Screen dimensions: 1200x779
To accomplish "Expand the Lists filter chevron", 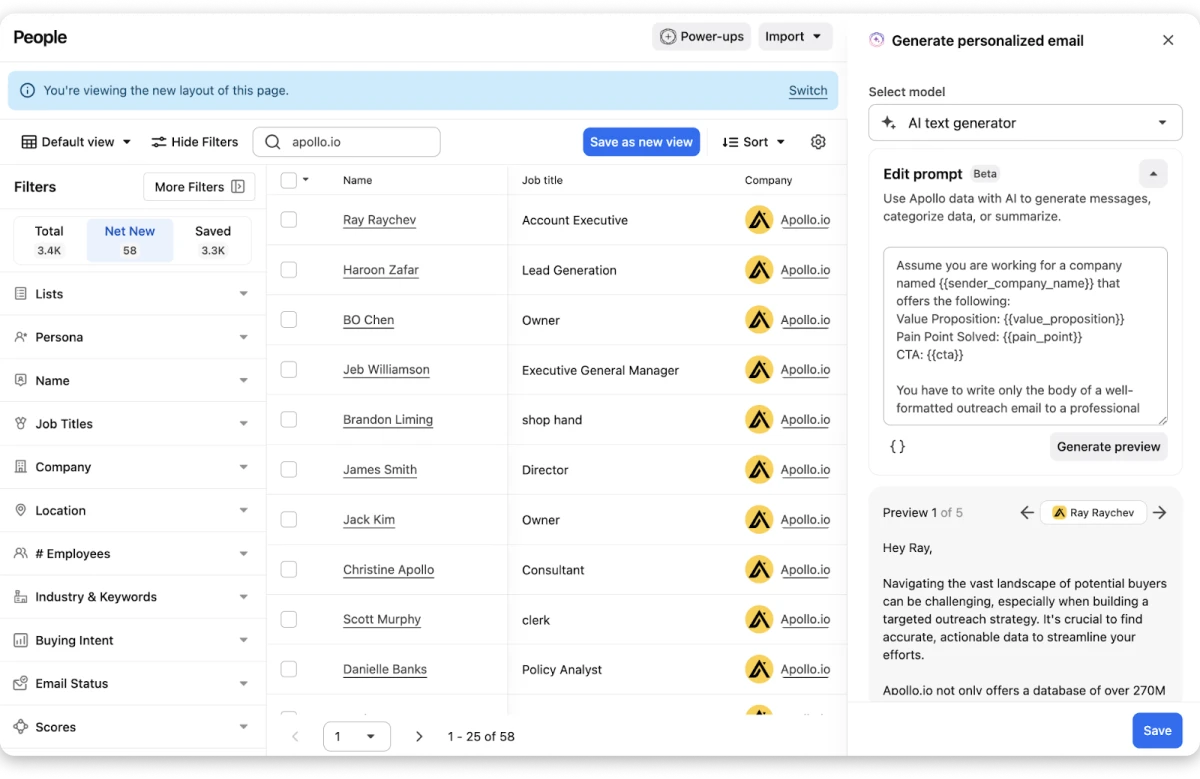I will [243, 294].
